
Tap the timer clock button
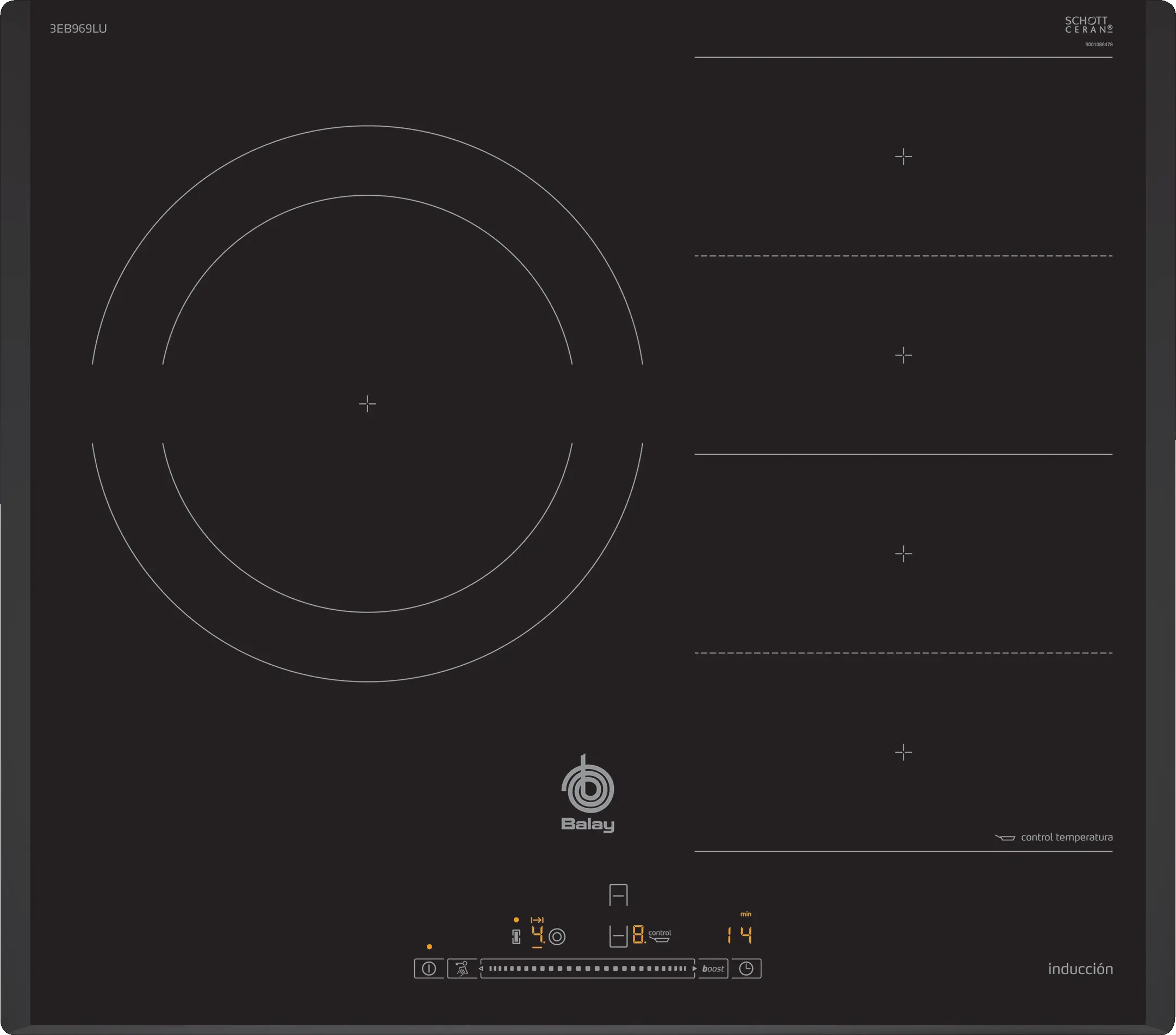pyautogui.click(x=746, y=968)
